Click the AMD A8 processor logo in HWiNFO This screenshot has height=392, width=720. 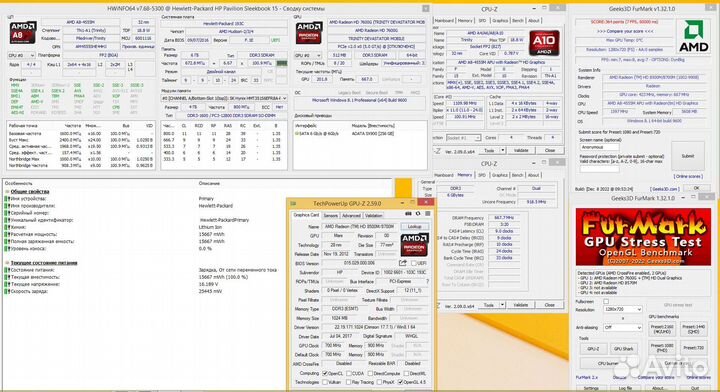(22, 33)
